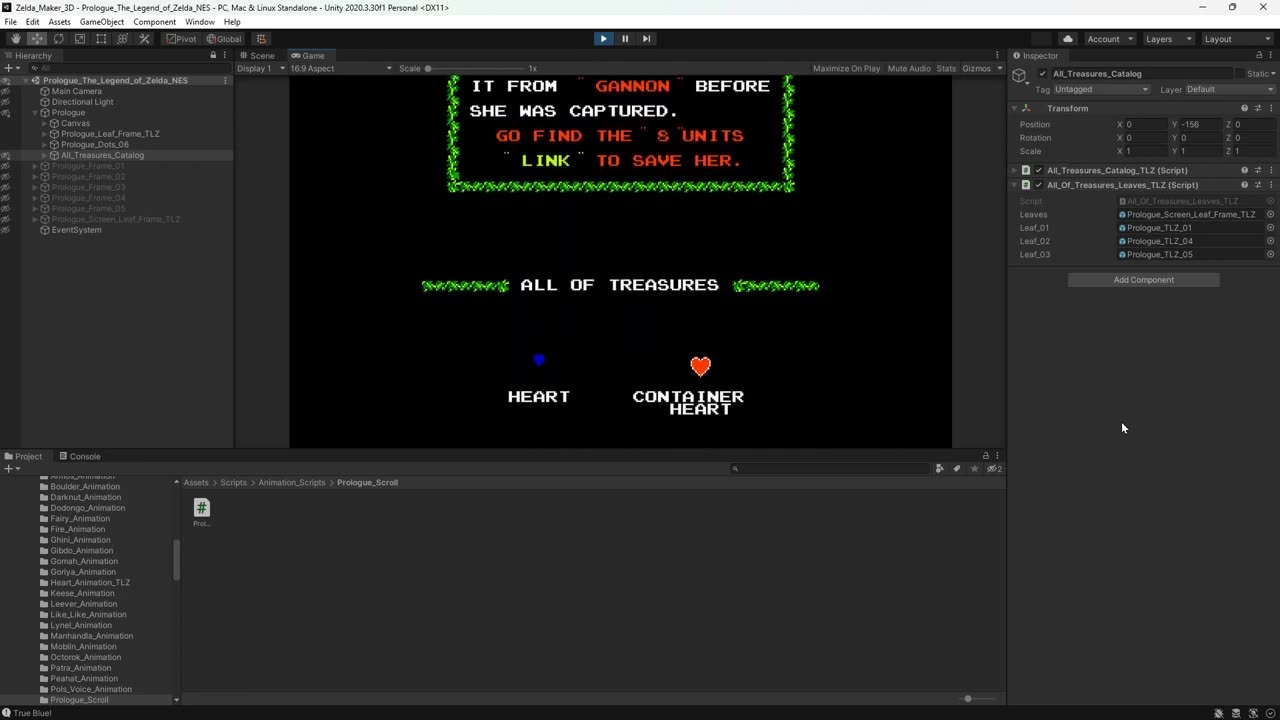
Task: Lock the Inspector panel
Action: (x=1259, y=55)
